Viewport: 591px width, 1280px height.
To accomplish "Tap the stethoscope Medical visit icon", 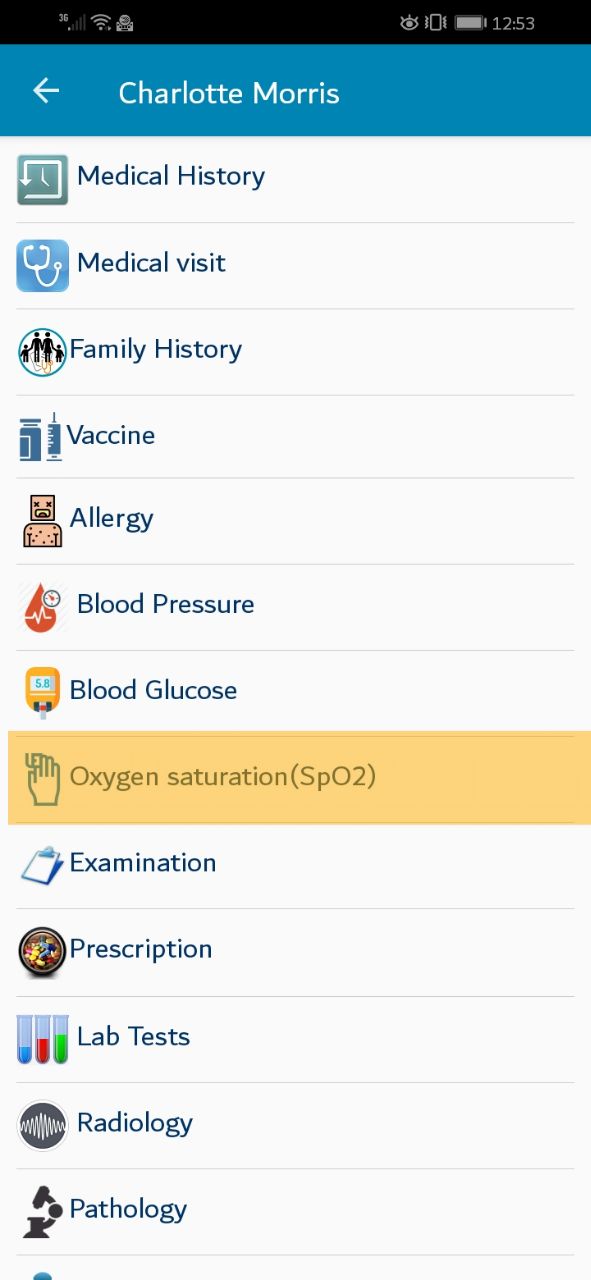I will pos(42,265).
